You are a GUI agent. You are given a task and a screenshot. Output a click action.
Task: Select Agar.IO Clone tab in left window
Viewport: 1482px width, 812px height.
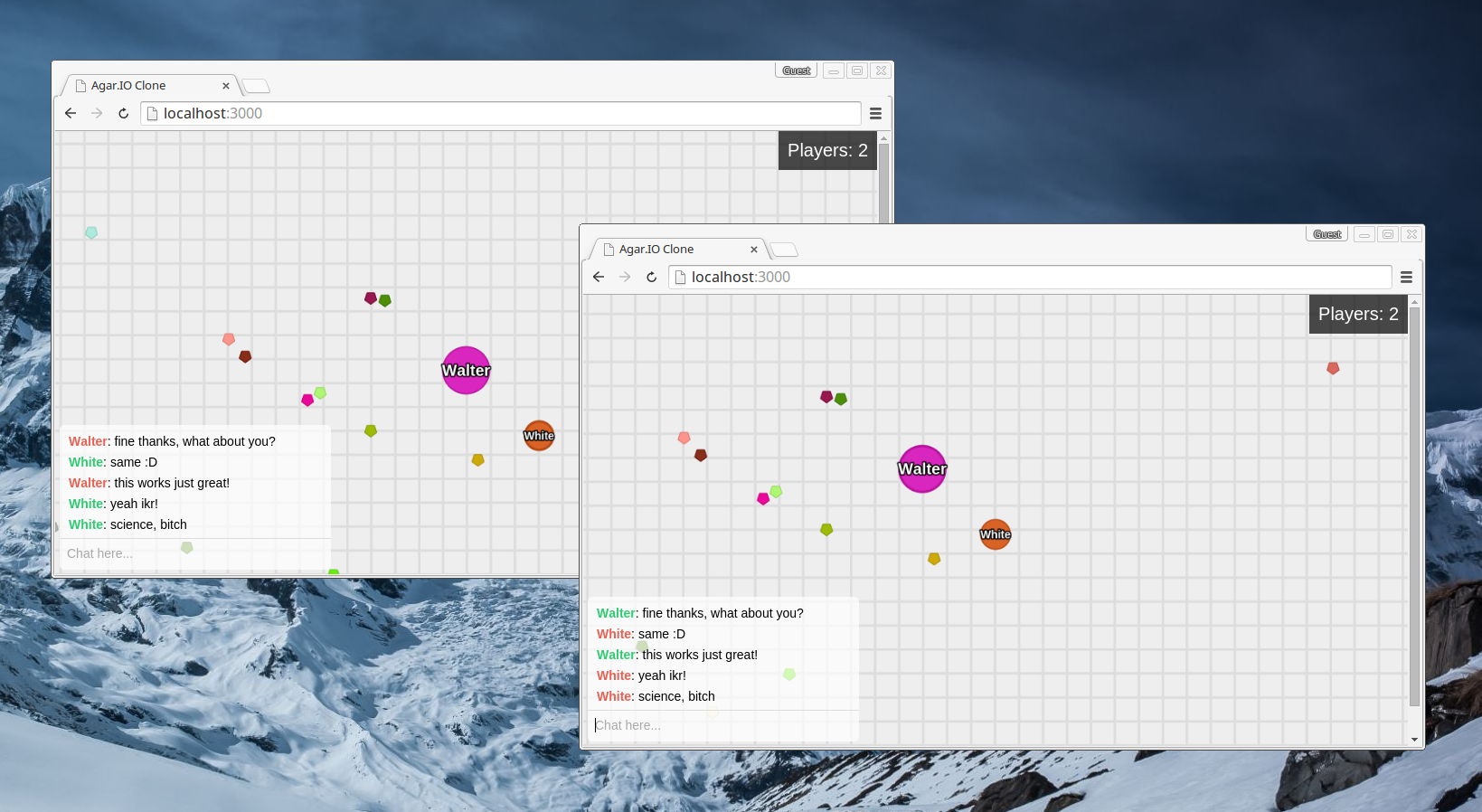pos(149,85)
